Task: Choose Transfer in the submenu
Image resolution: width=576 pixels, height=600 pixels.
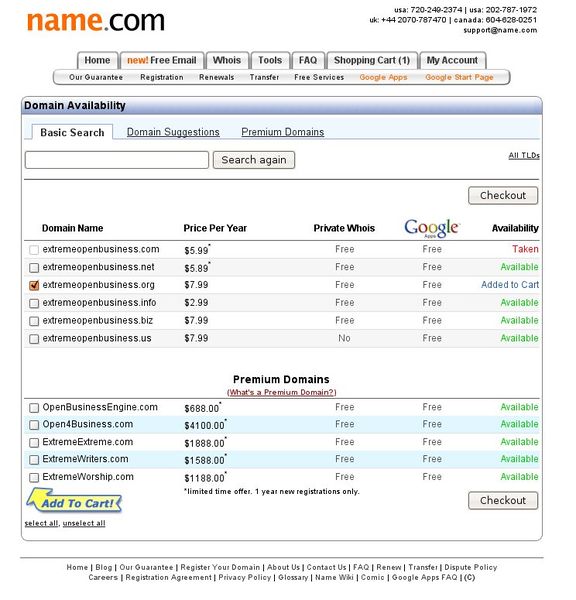Action: (264, 77)
